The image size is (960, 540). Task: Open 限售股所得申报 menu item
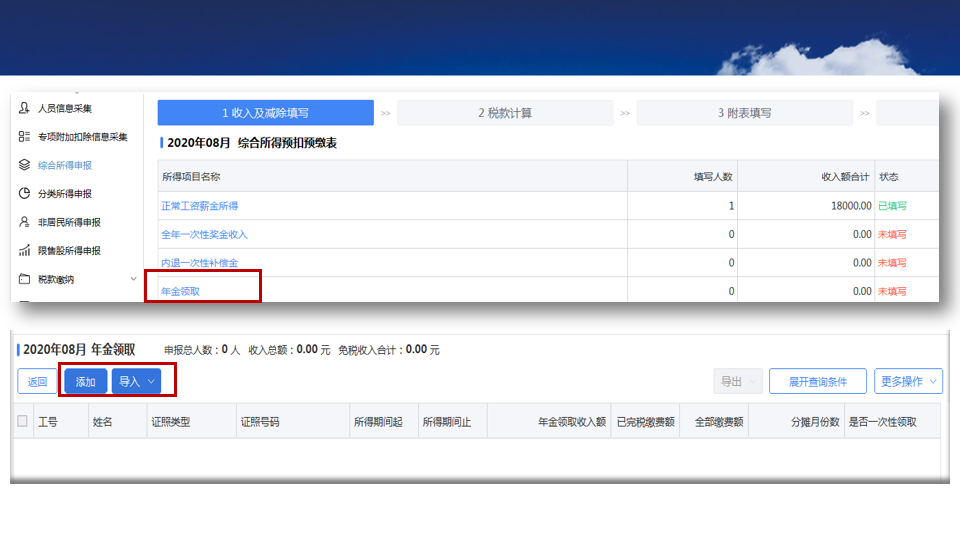point(69,250)
